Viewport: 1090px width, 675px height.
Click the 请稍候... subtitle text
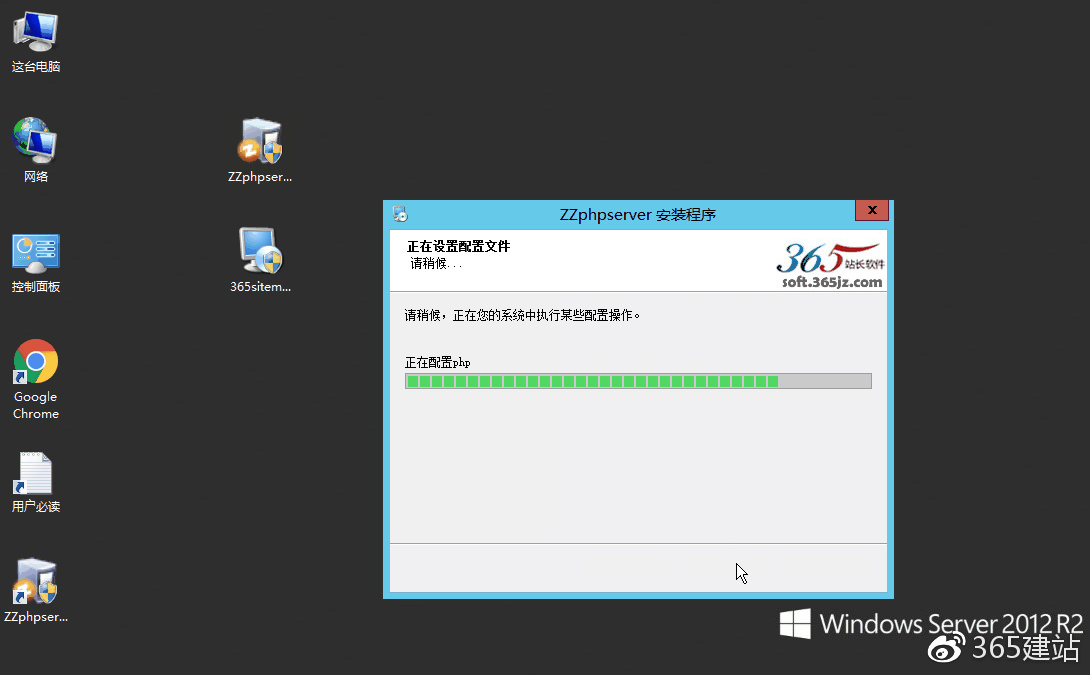[x=436, y=263]
